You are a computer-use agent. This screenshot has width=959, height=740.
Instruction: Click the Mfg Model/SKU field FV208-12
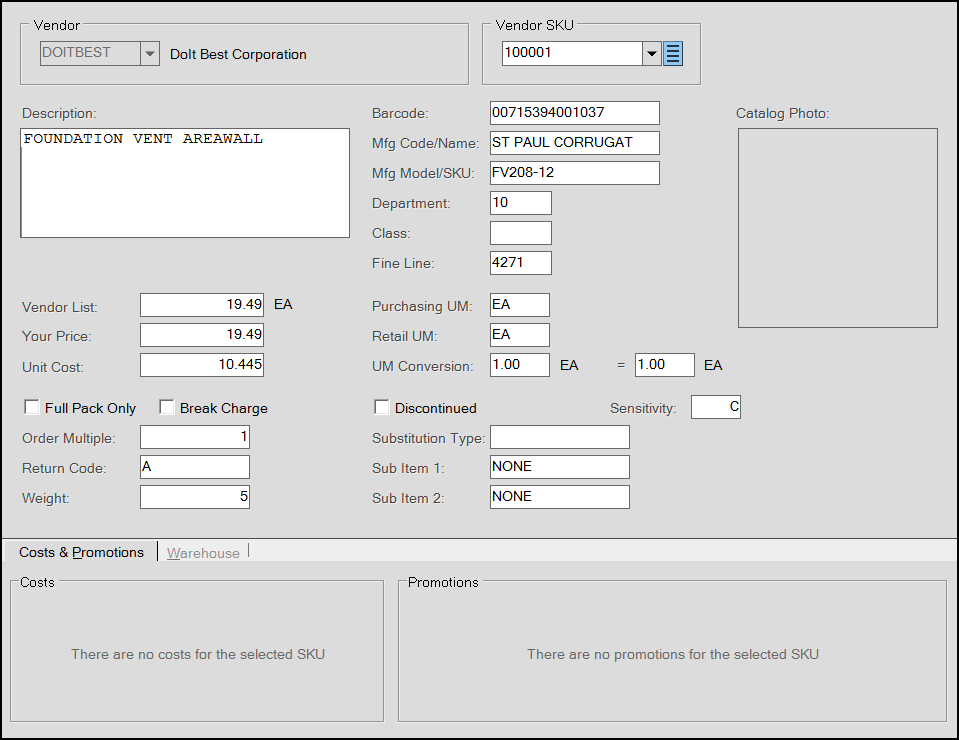tap(575, 173)
